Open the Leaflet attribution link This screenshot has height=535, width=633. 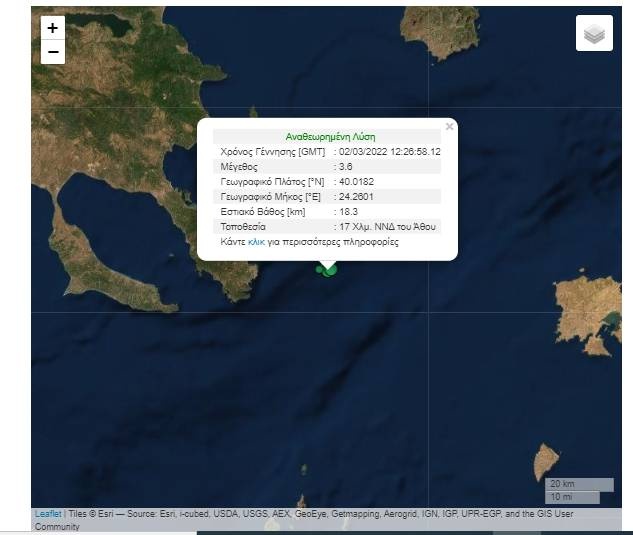47,514
